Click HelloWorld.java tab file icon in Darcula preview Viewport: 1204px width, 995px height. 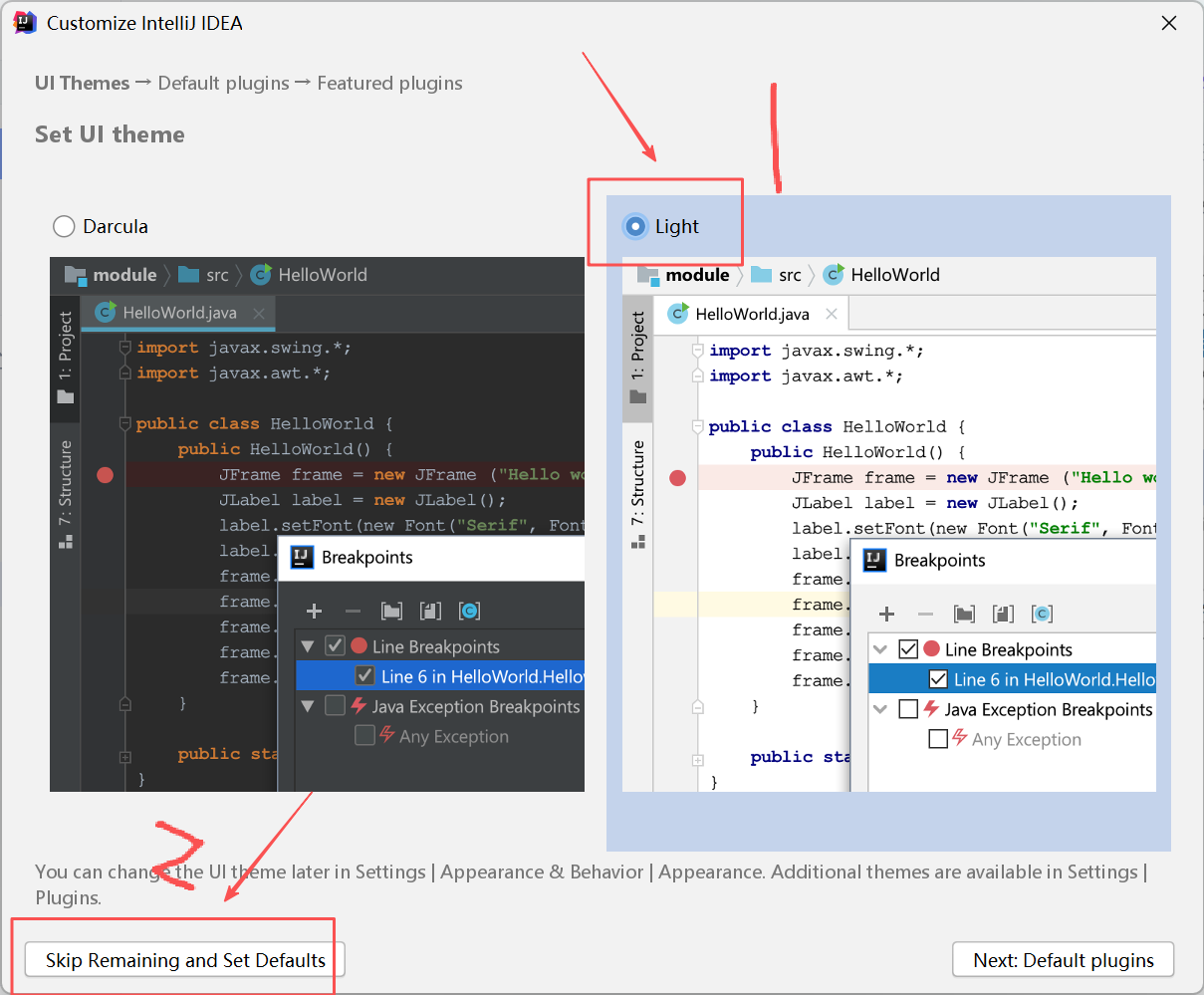point(106,313)
